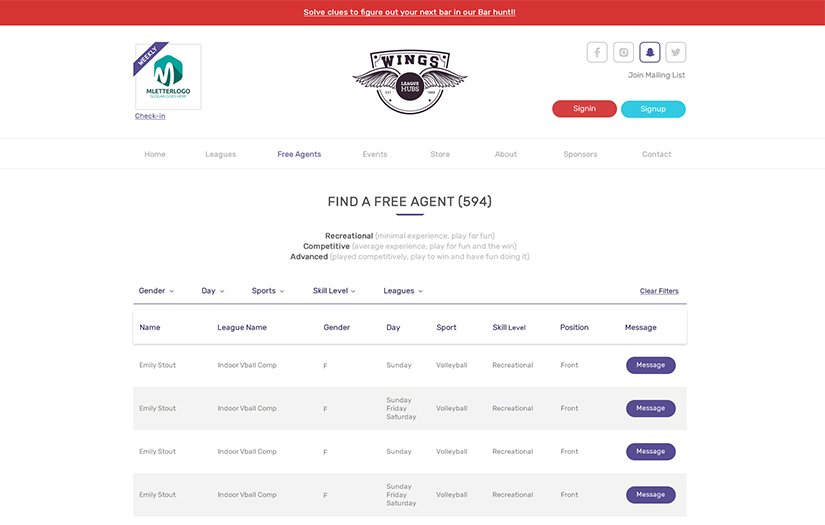Image resolution: width=825 pixels, height=525 pixels.
Task: Visit the Store nav item
Action: (440, 154)
